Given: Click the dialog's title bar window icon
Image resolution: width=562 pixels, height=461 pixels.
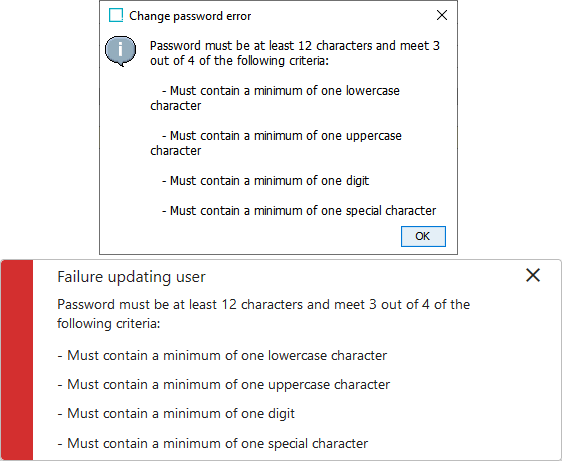Looking at the screenshot, I should (x=116, y=15).
